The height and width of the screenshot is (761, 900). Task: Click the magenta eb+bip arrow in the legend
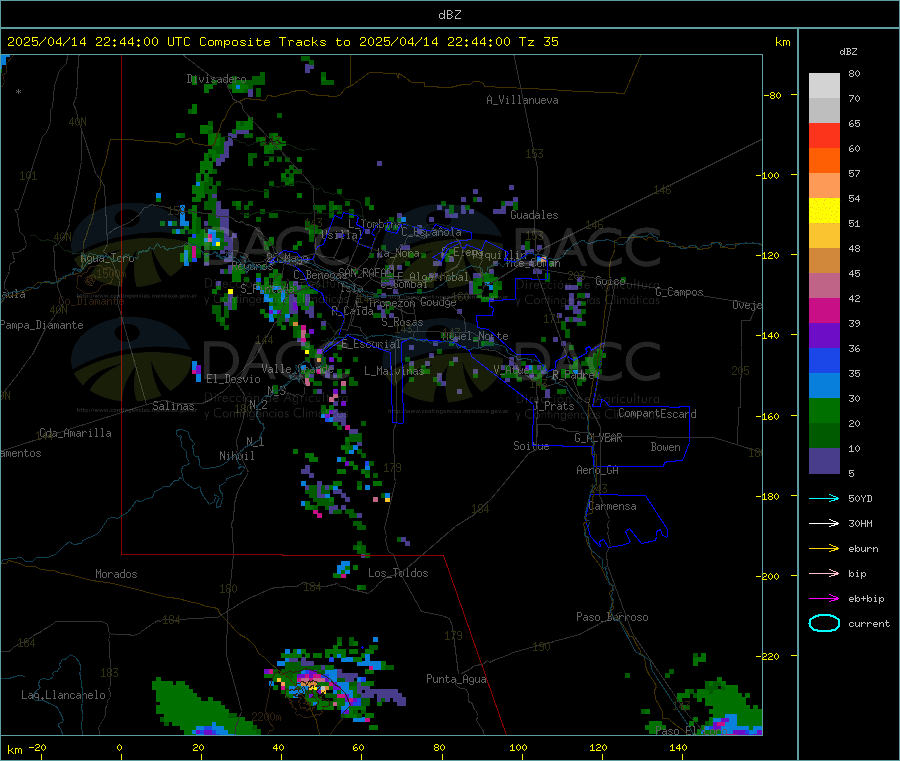click(x=824, y=599)
